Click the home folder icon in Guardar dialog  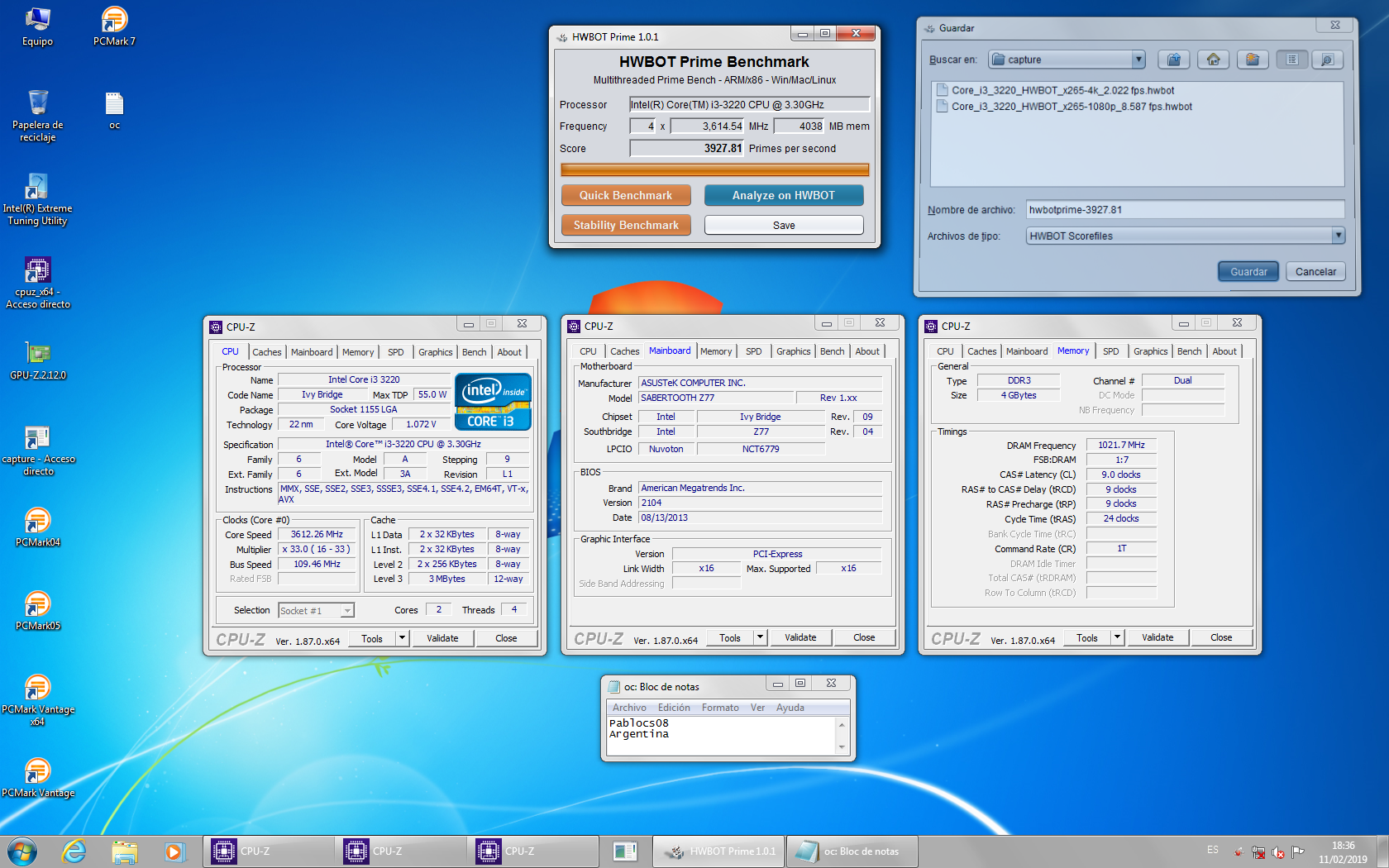pos(1214,60)
